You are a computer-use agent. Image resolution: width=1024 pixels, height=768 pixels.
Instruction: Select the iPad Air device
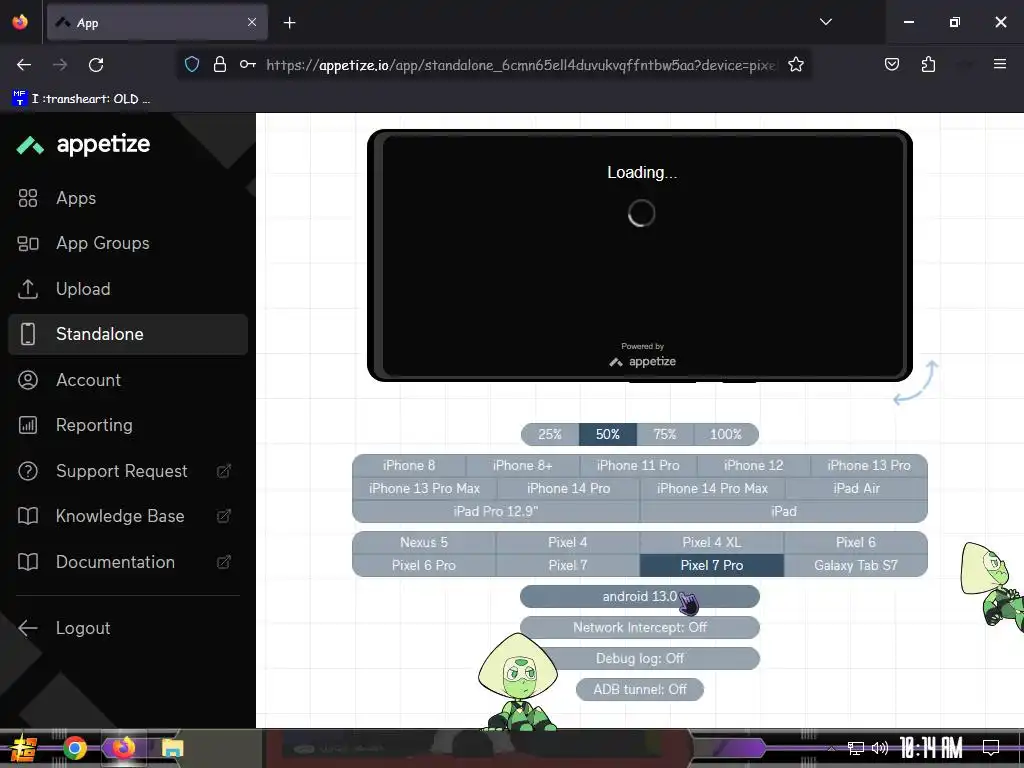856,488
